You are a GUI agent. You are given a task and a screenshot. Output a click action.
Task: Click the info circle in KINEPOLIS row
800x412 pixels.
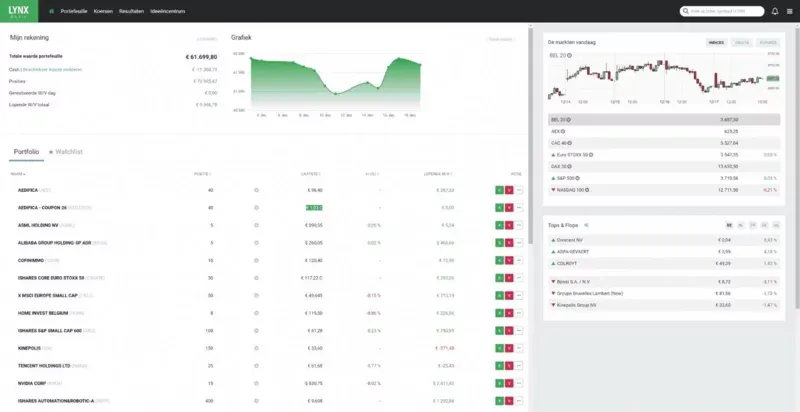click(x=256, y=348)
